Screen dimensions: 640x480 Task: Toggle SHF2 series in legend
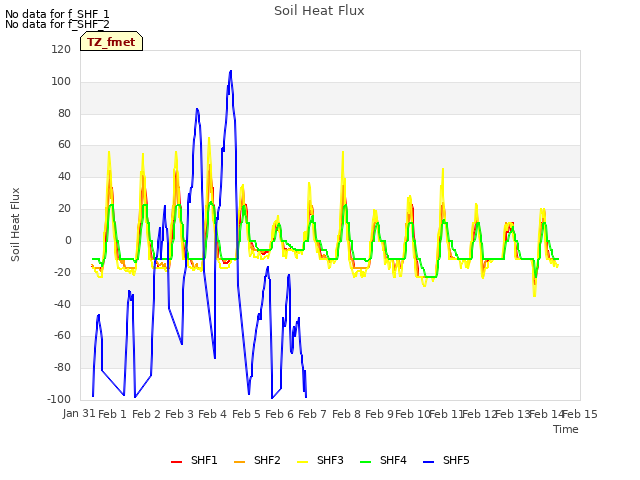pyautogui.click(x=257, y=460)
